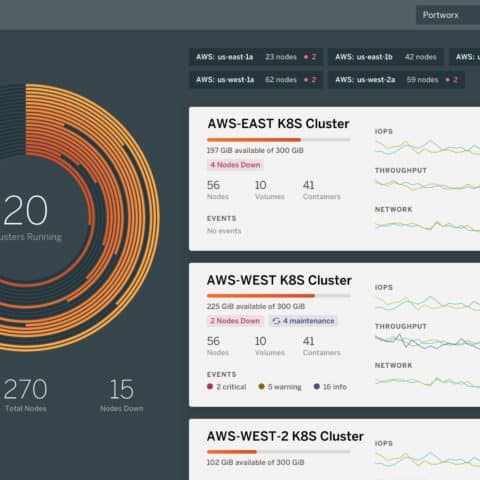This screenshot has width=480, height=480.
Task: Click '197 GiB available of 300 GiB' text
Action: [255, 150]
